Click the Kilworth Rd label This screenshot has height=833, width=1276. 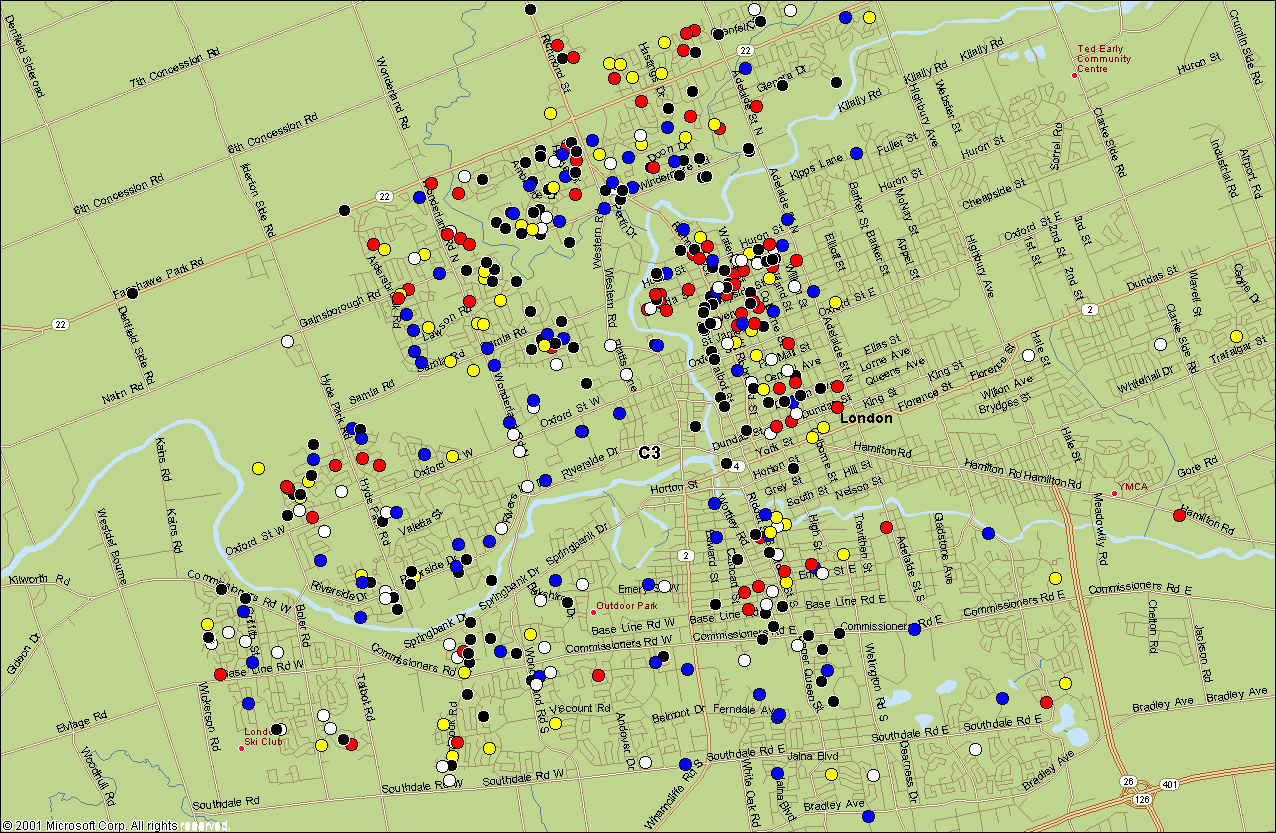[39, 579]
